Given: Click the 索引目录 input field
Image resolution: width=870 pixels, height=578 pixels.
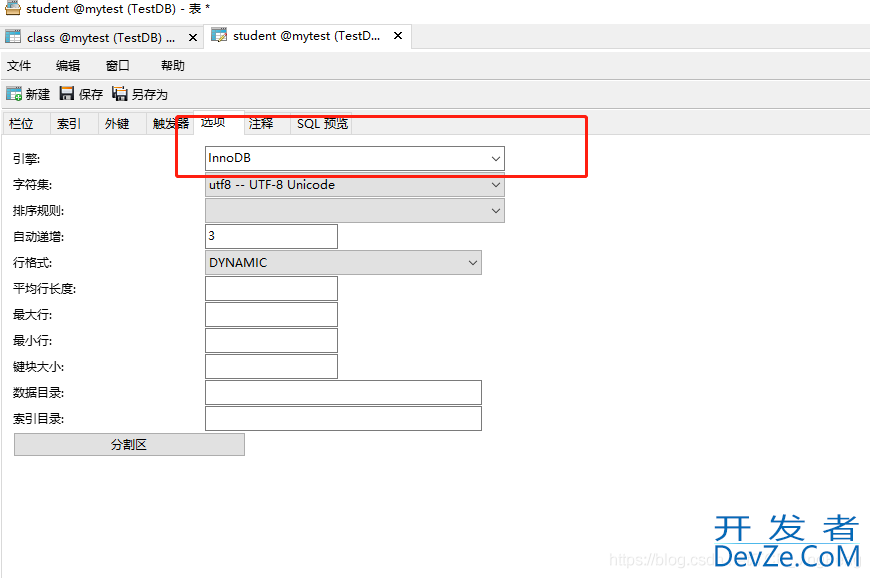Looking at the screenshot, I should (x=343, y=419).
